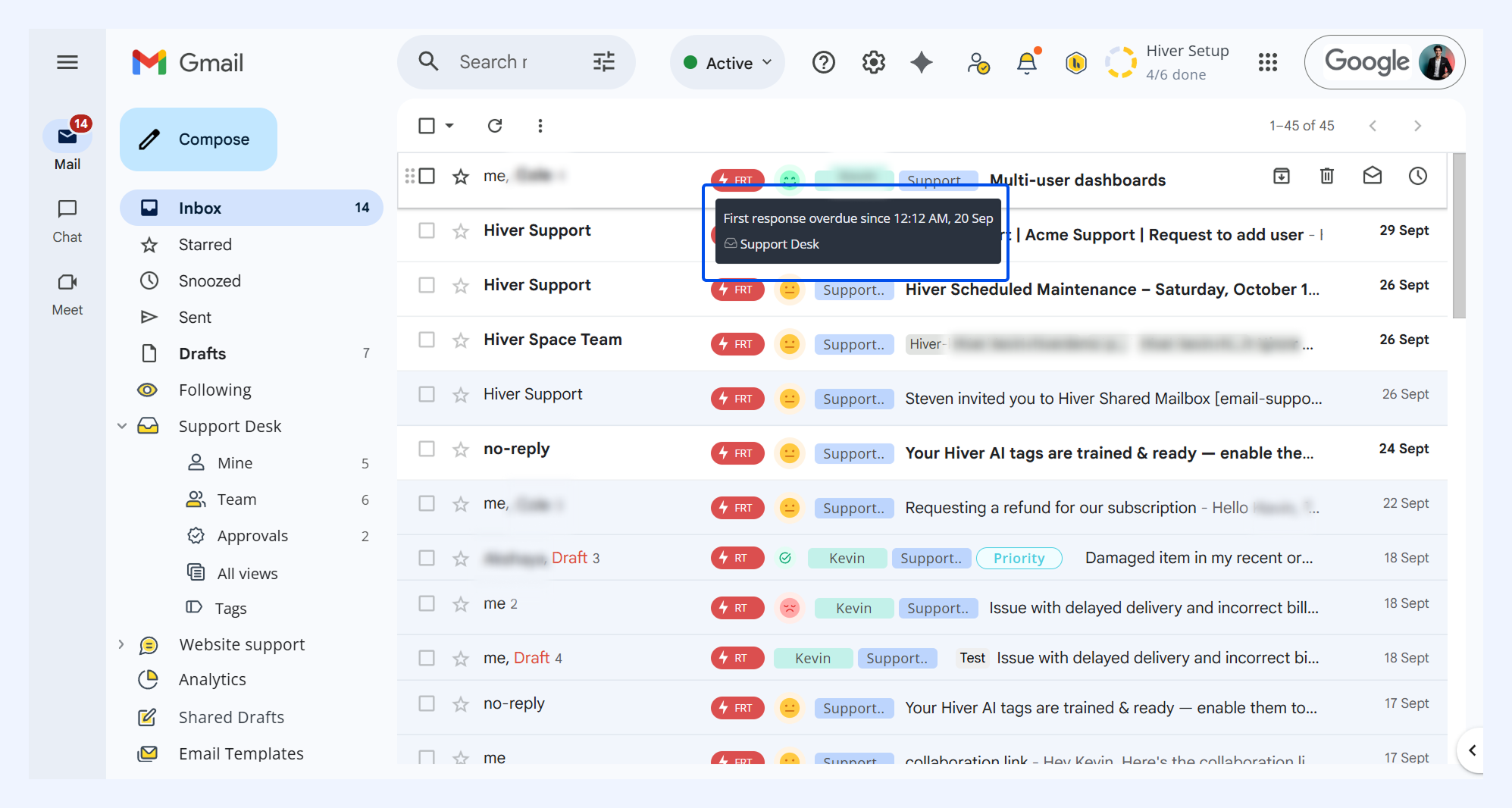Viewport: 1512px width, 808px height.
Task: Click the Priority tag on Damaged item email
Action: 1019,558
